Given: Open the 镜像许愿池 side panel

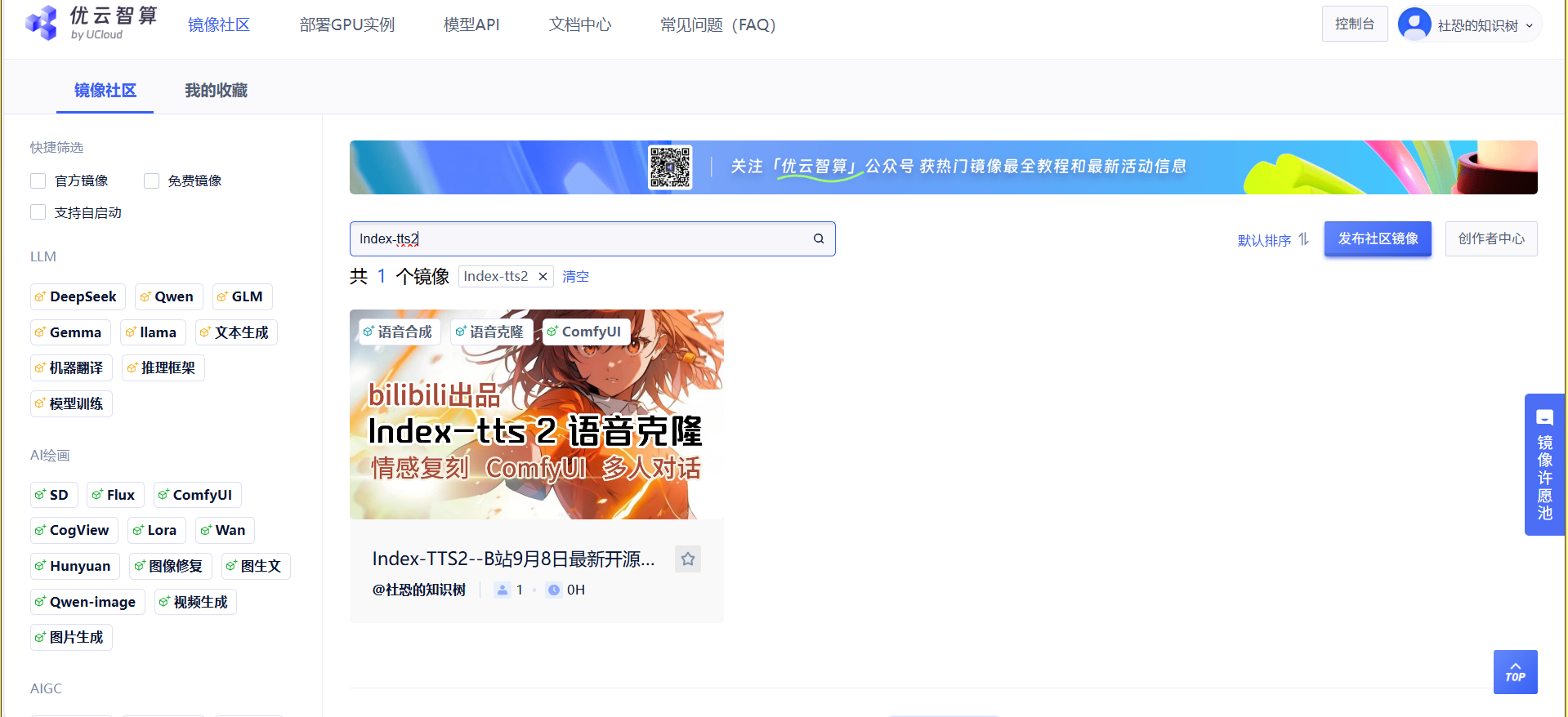Looking at the screenshot, I should tap(1544, 465).
